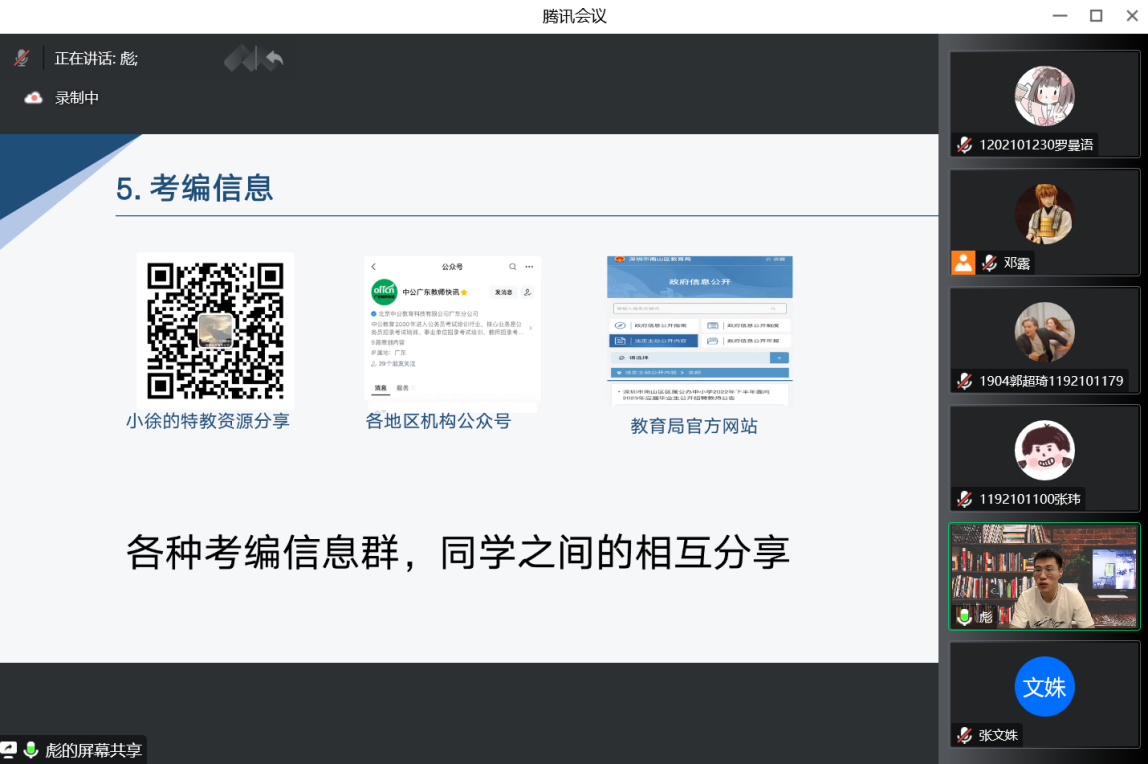Select 邓露's participant avatar
Screen dimensions: 1148x764
click(1044, 214)
